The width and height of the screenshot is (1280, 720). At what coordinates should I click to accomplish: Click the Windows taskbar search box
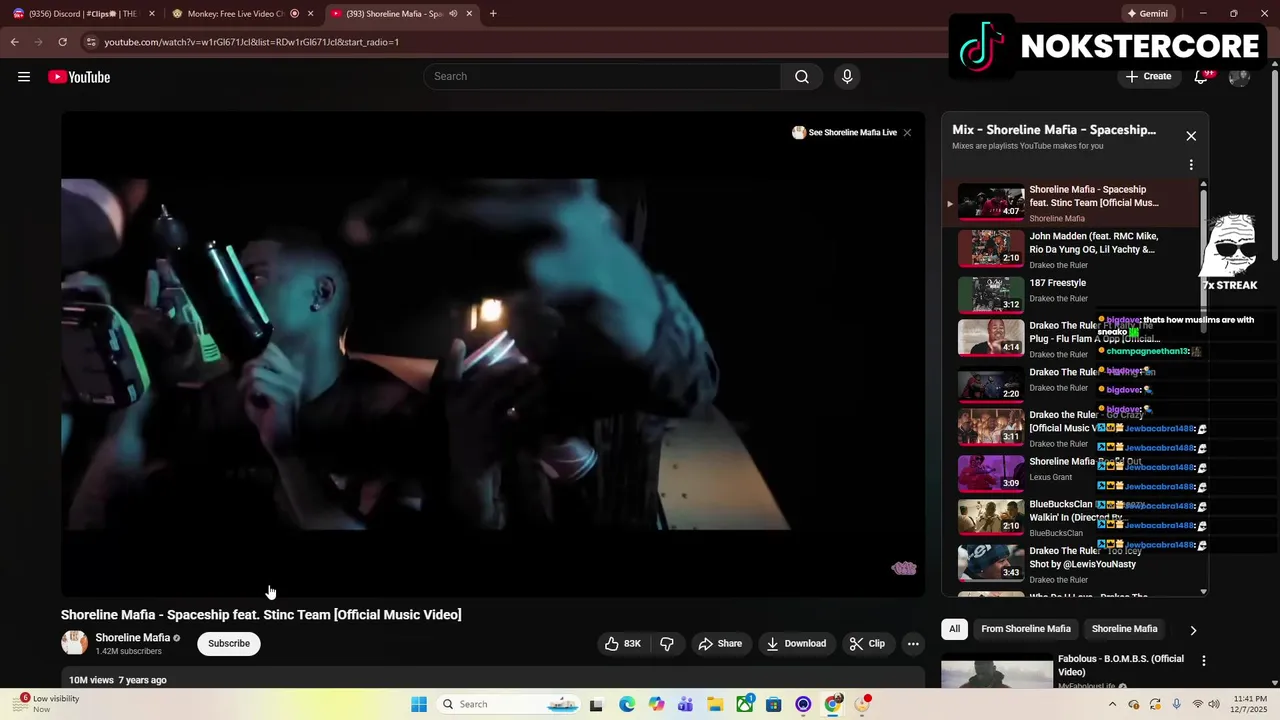click(510, 704)
